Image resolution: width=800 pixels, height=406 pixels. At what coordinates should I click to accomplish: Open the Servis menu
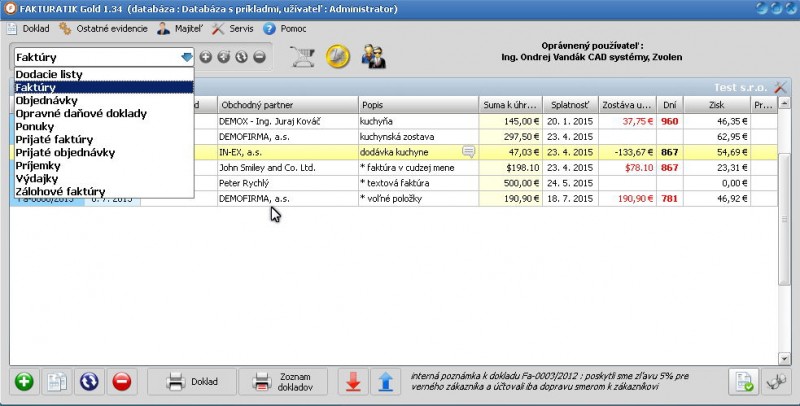coord(233,29)
